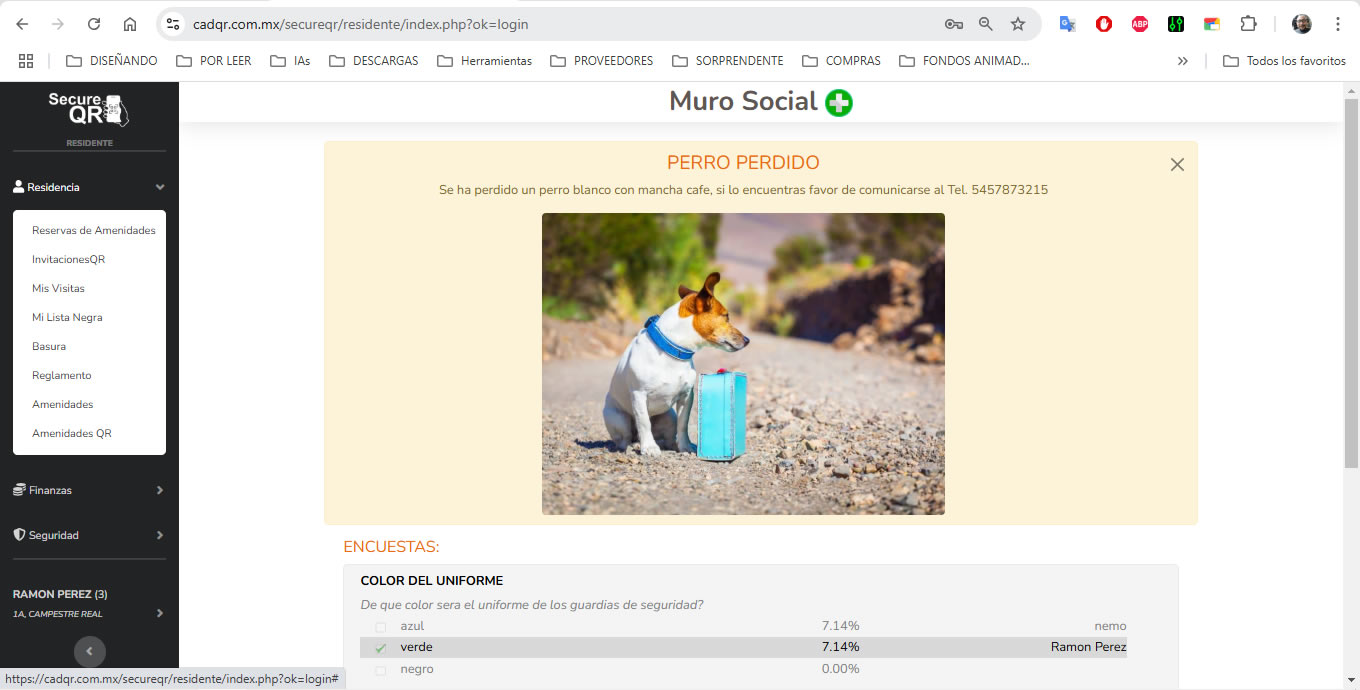Collapse sidebar with the round arrow button
This screenshot has width=1360, height=690.
coord(89,651)
